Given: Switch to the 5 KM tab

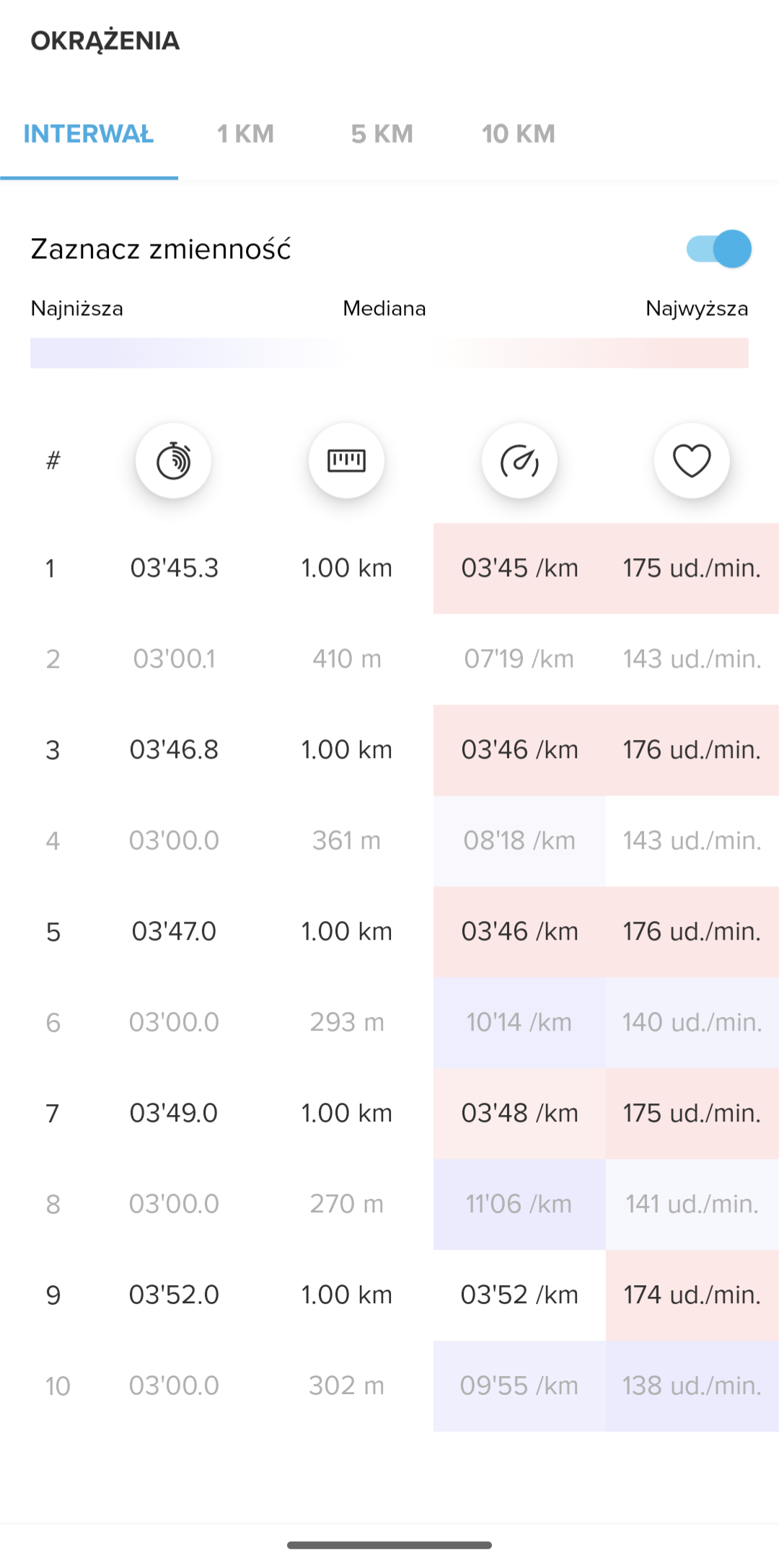Looking at the screenshot, I should [x=382, y=134].
